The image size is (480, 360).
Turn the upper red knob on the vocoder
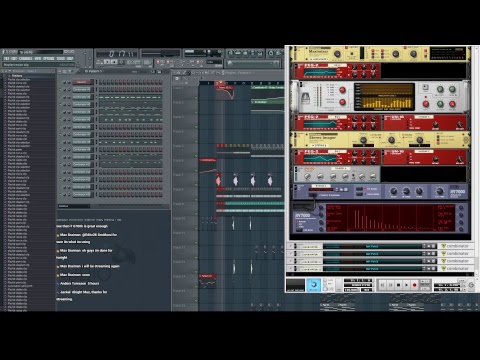[343, 90]
